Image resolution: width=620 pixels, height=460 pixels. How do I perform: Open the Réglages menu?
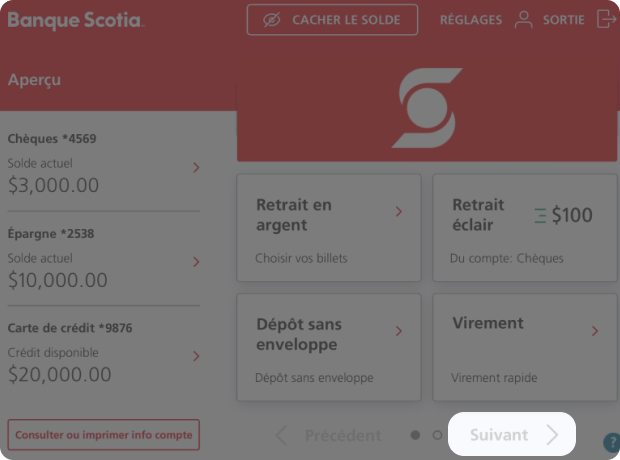(471, 20)
